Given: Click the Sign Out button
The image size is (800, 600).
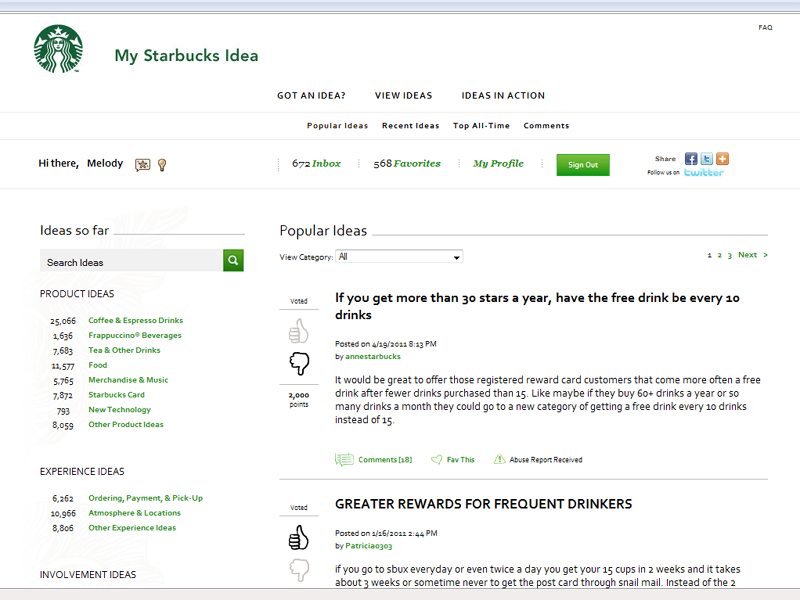Looking at the screenshot, I should pyautogui.click(x=583, y=165).
